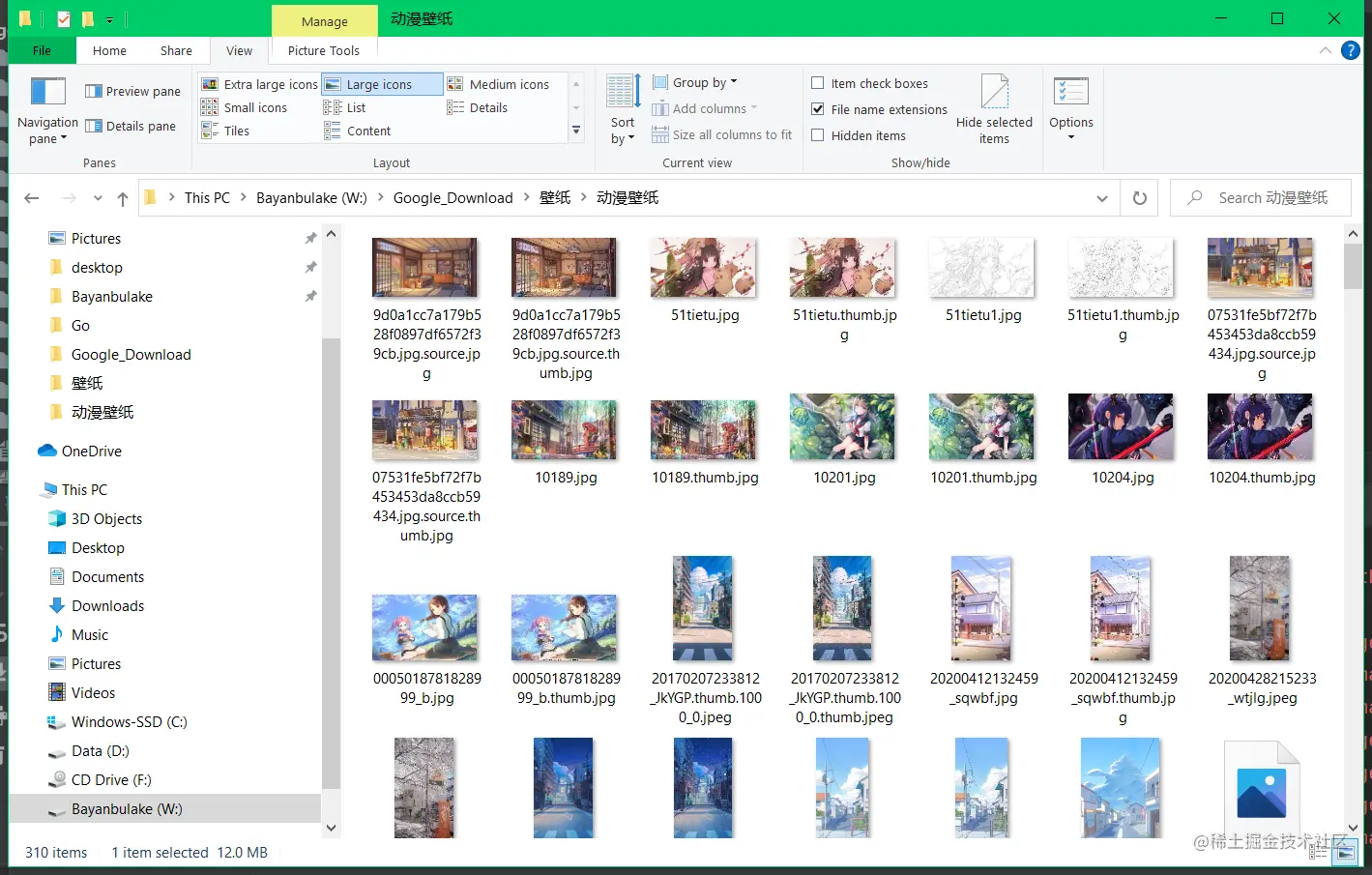Toggle the Details pane
The image size is (1372, 875).
[131, 126]
